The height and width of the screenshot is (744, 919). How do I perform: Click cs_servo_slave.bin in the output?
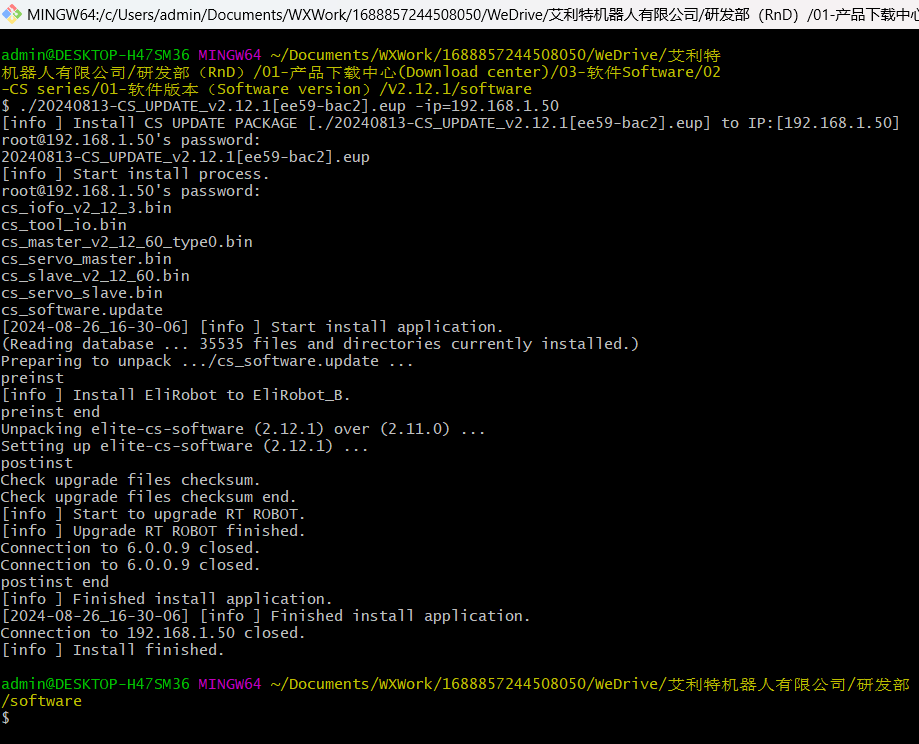[82, 293]
